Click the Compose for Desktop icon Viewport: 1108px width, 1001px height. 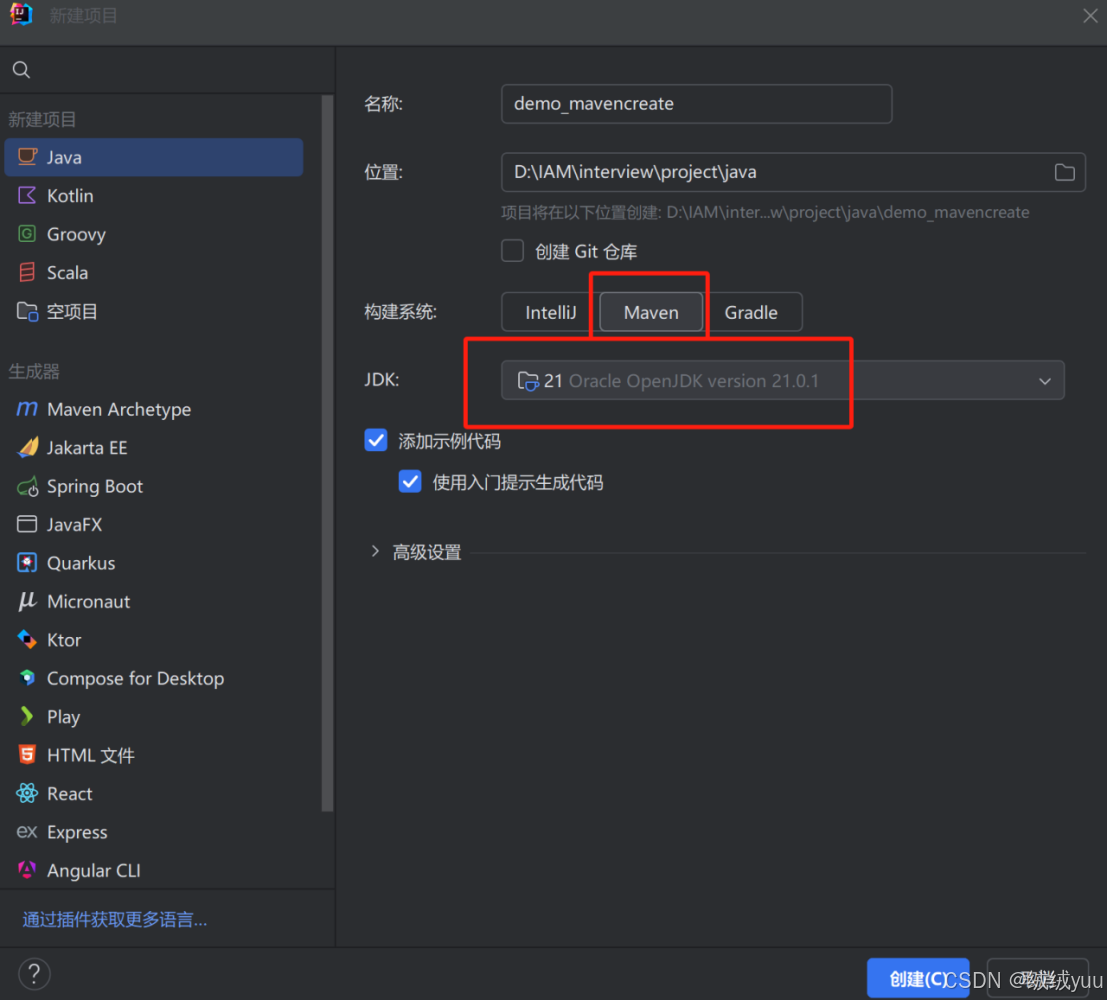tap(27, 678)
